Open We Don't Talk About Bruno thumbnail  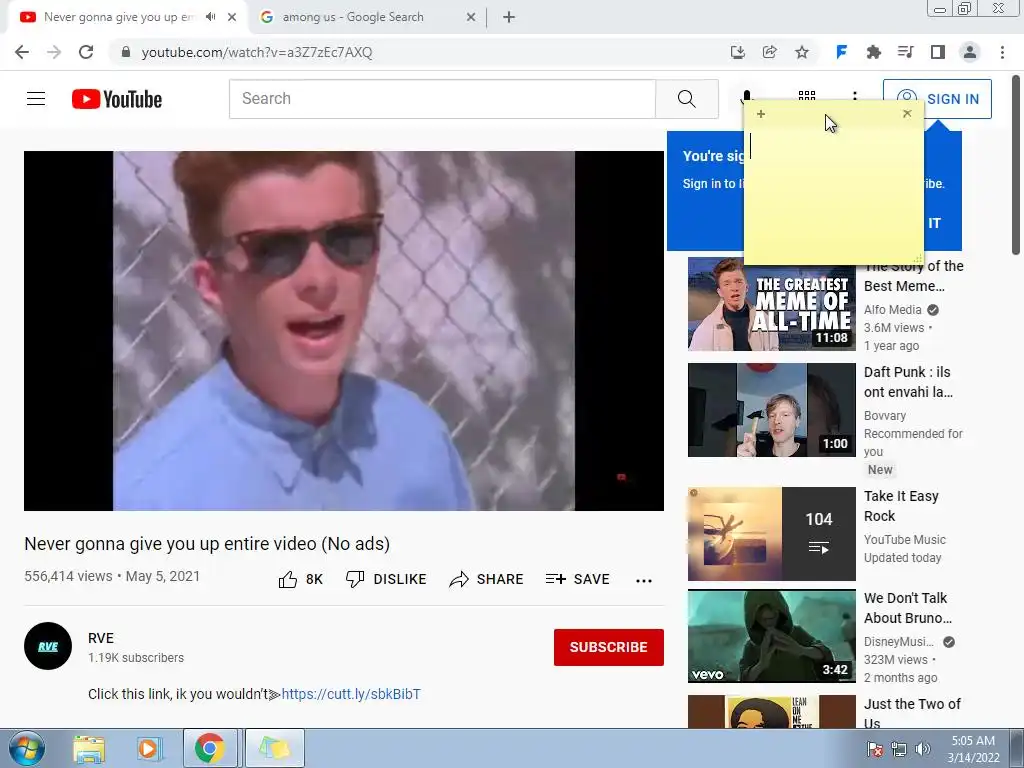(x=771, y=636)
